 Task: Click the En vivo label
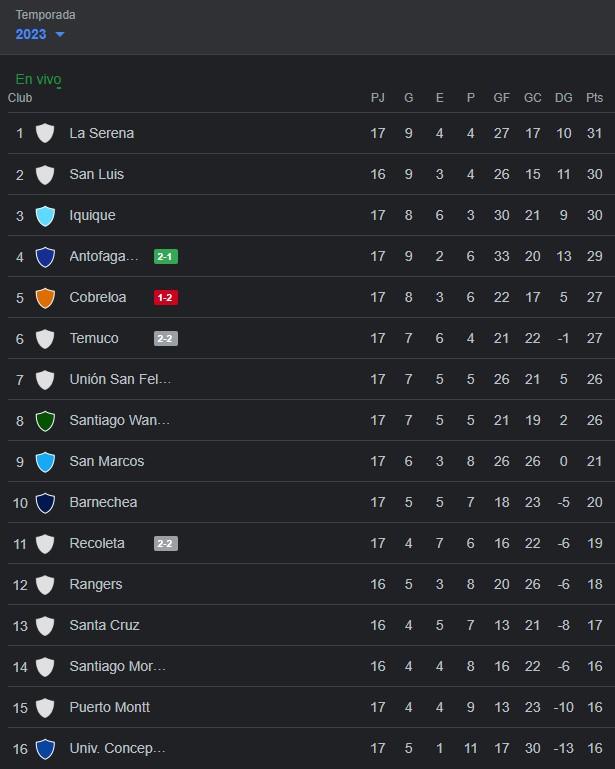pos(38,79)
